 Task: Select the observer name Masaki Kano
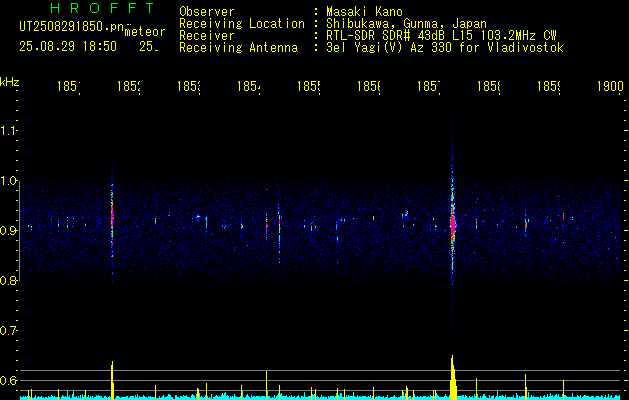tap(364, 11)
